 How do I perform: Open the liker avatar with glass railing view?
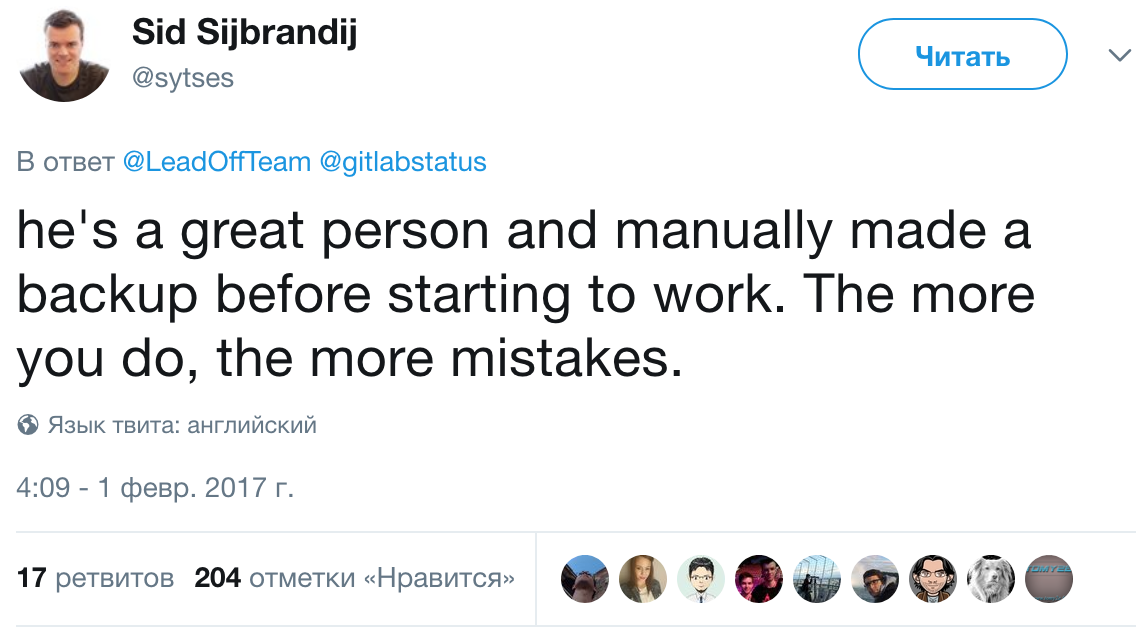(x=817, y=579)
